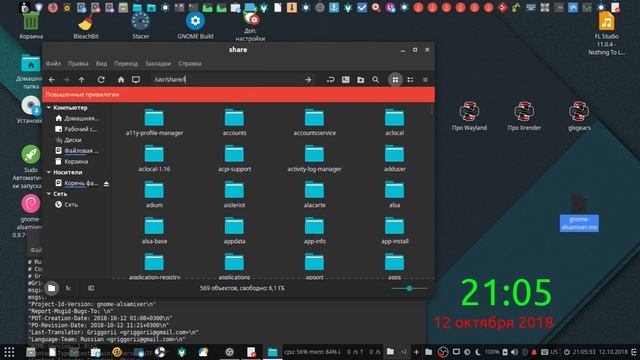The image size is (640, 360).
Task: Select the alsa folder
Action: click(x=394, y=195)
